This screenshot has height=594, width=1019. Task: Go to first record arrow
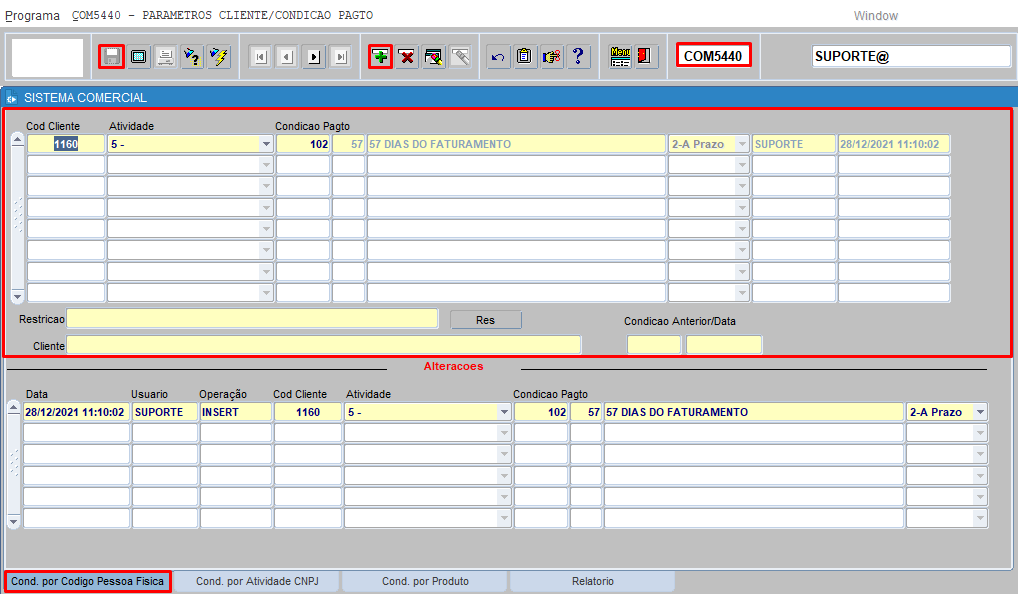point(261,57)
